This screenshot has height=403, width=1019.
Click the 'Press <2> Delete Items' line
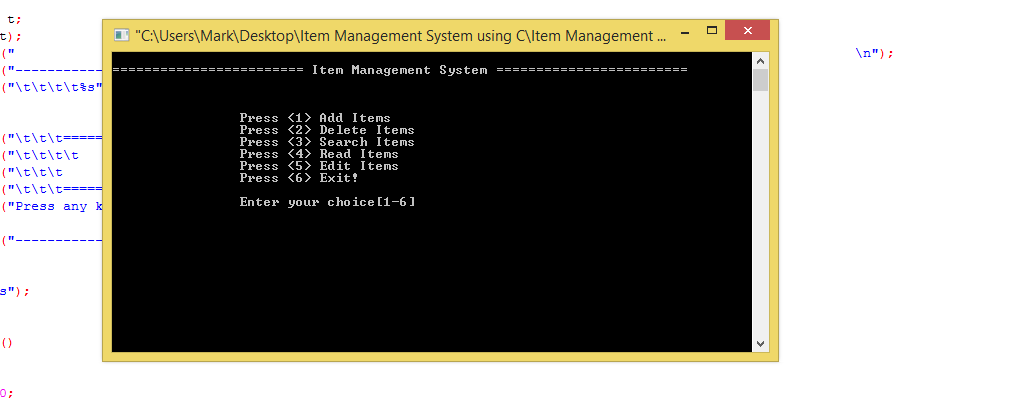[327, 130]
